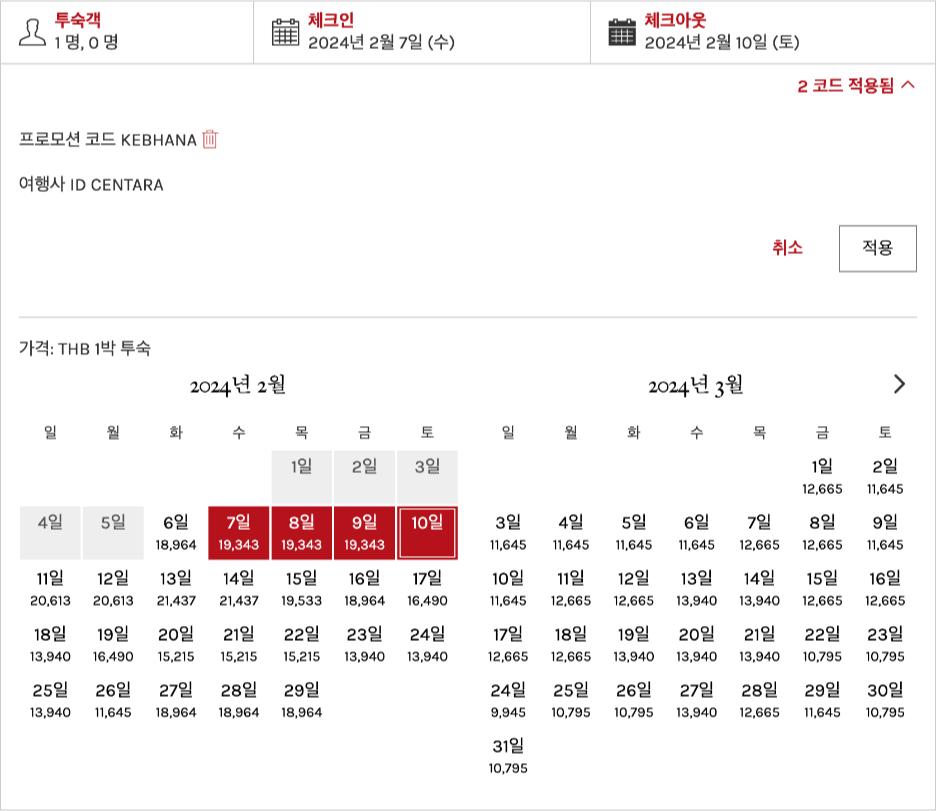Select February 29 priced 18,964

[301, 701]
